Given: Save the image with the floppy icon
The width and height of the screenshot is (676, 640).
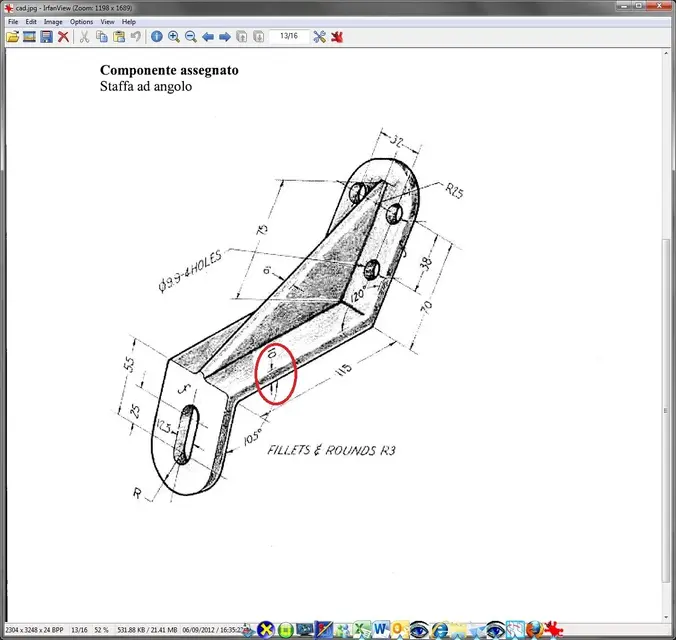Looking at the screenshot, I should [46, 37].
